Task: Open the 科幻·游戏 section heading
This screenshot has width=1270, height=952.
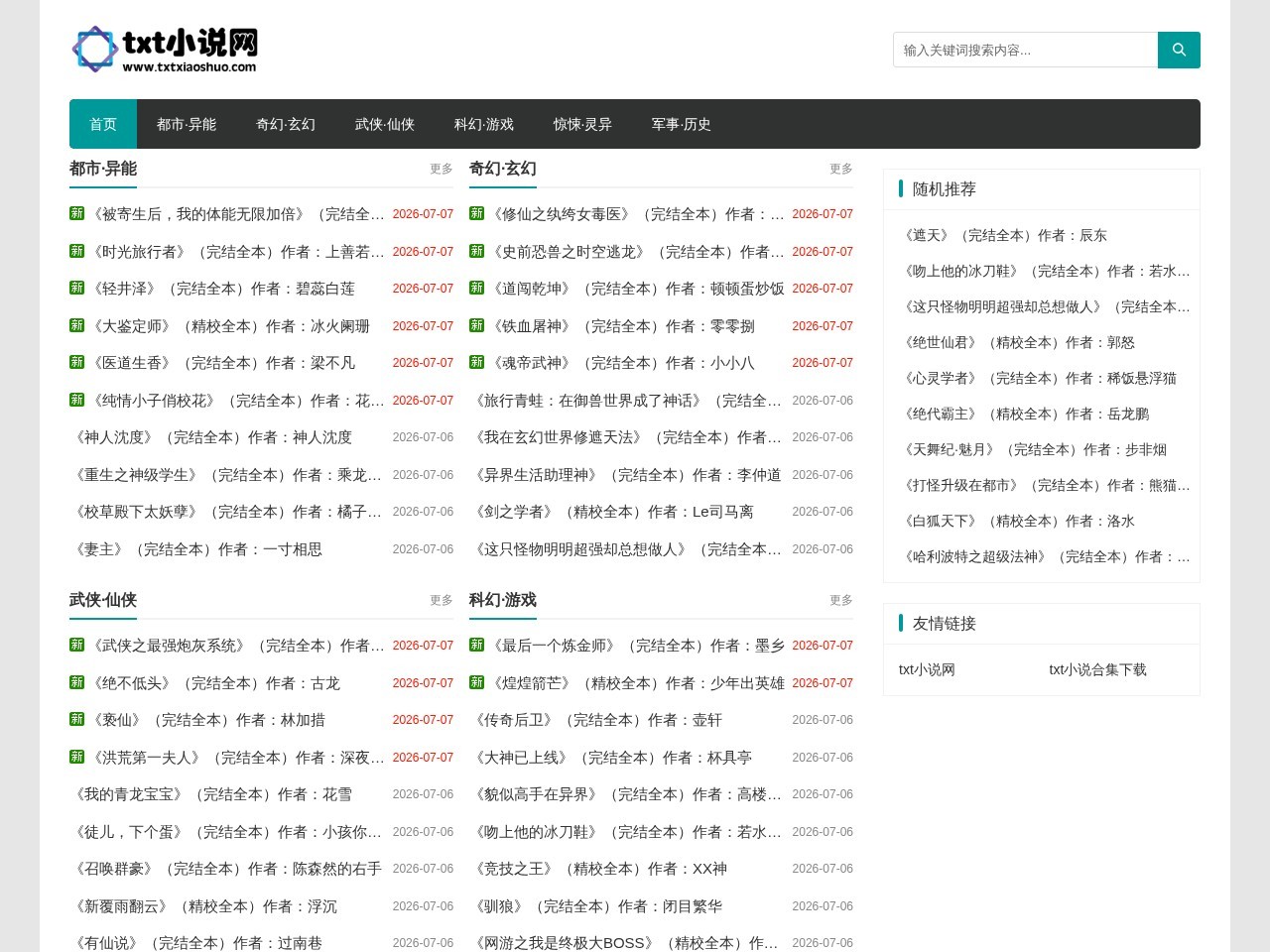Action: [x=503, y=600]
